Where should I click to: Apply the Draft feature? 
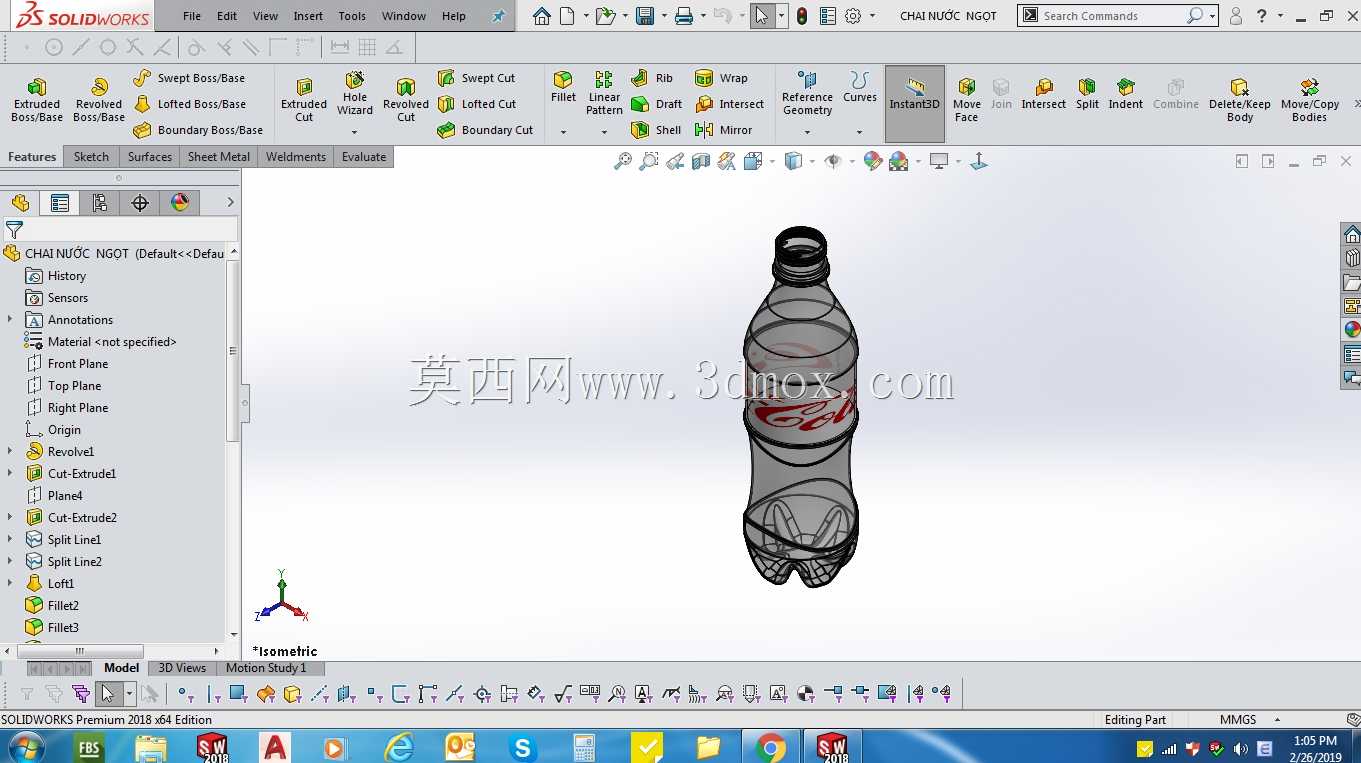(657, 104)
